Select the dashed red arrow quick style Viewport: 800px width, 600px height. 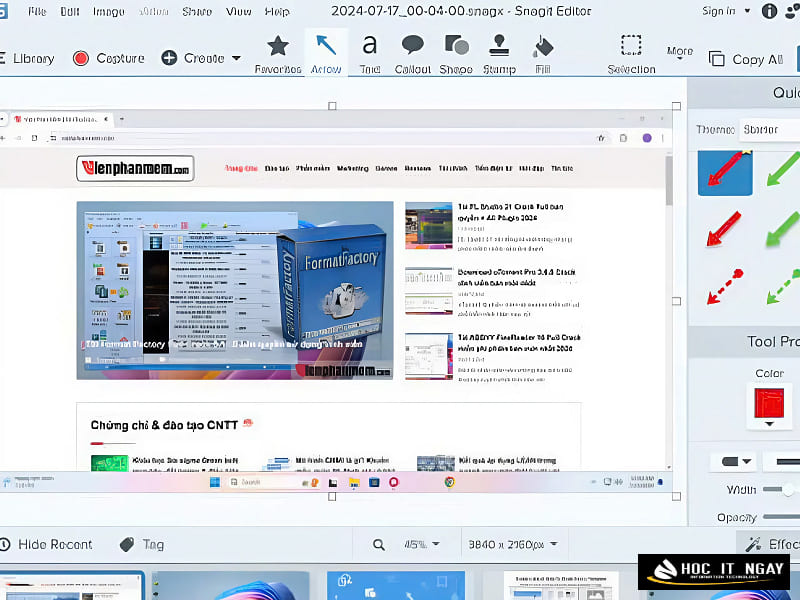point(725,286)
